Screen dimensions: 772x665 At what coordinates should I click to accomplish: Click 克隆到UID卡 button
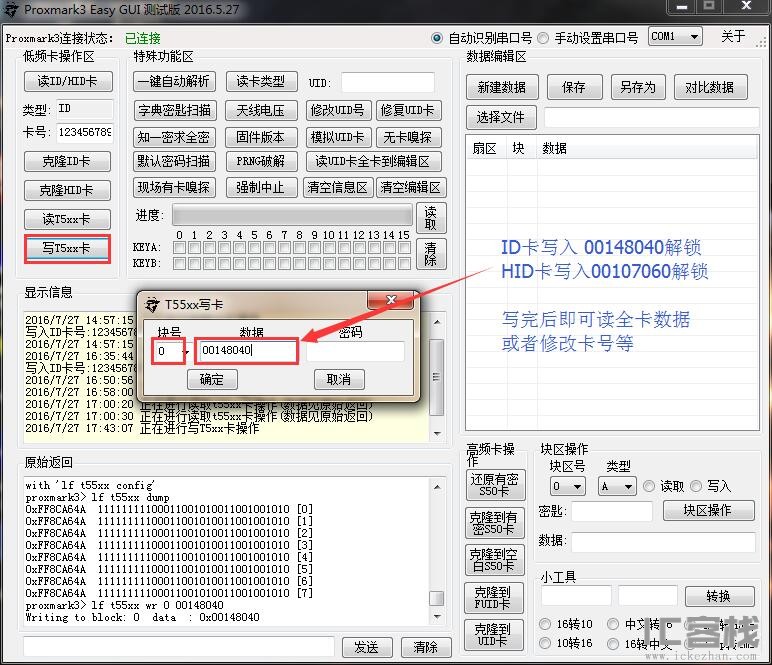click(x=493, y=634)
